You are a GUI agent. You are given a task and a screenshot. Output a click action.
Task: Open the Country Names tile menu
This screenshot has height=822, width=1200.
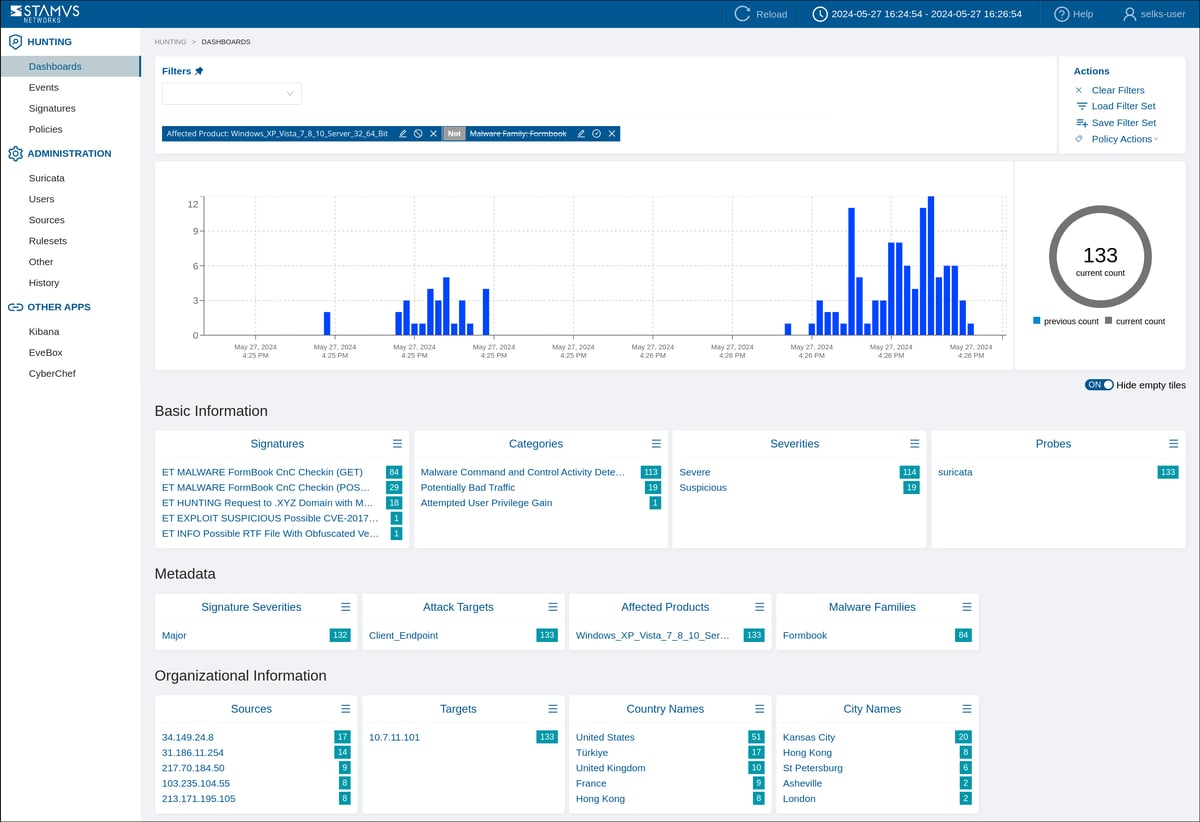(759, 708)
